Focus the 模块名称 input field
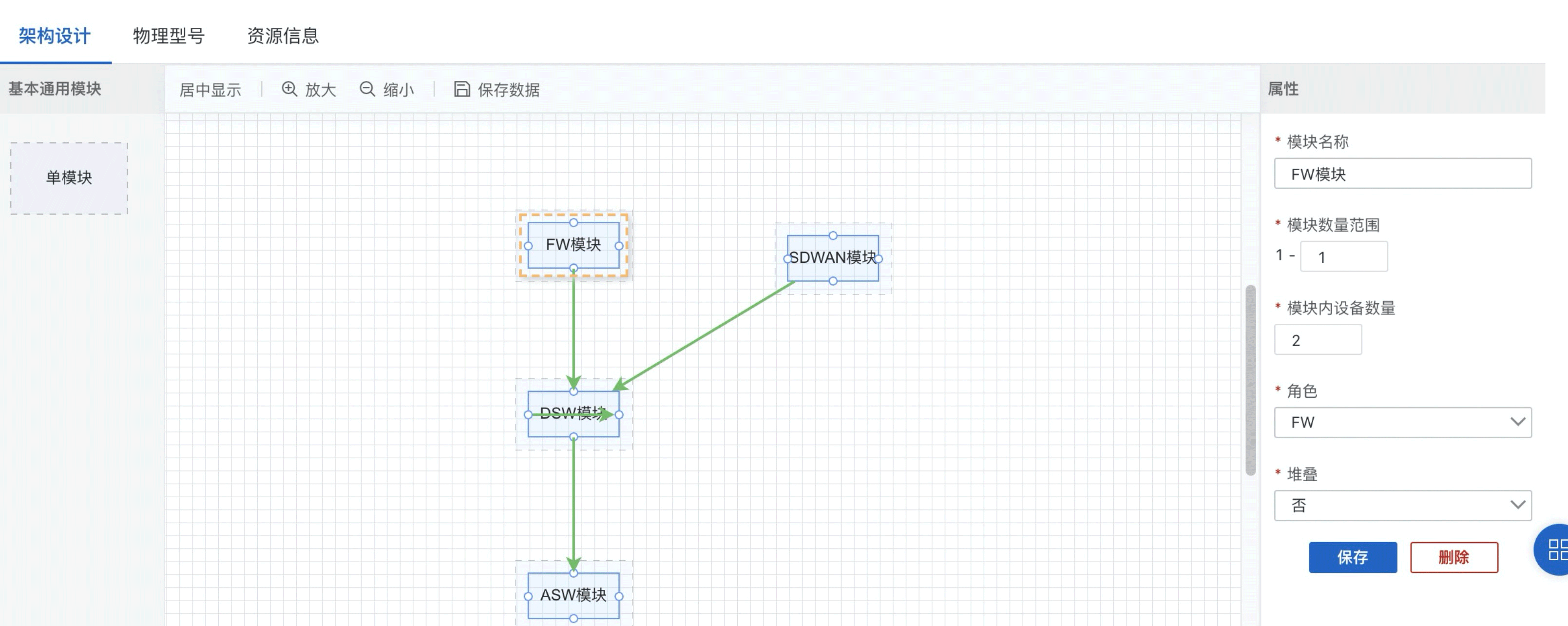 [1402, 174]
